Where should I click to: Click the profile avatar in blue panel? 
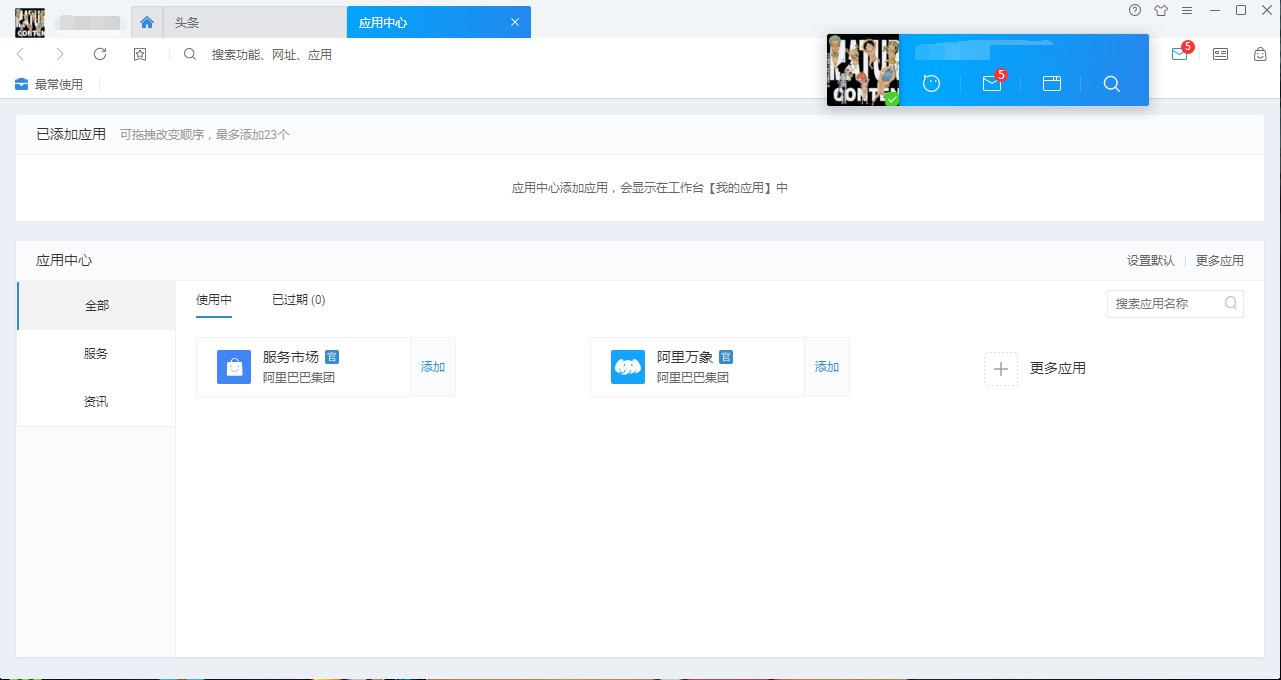863,70
